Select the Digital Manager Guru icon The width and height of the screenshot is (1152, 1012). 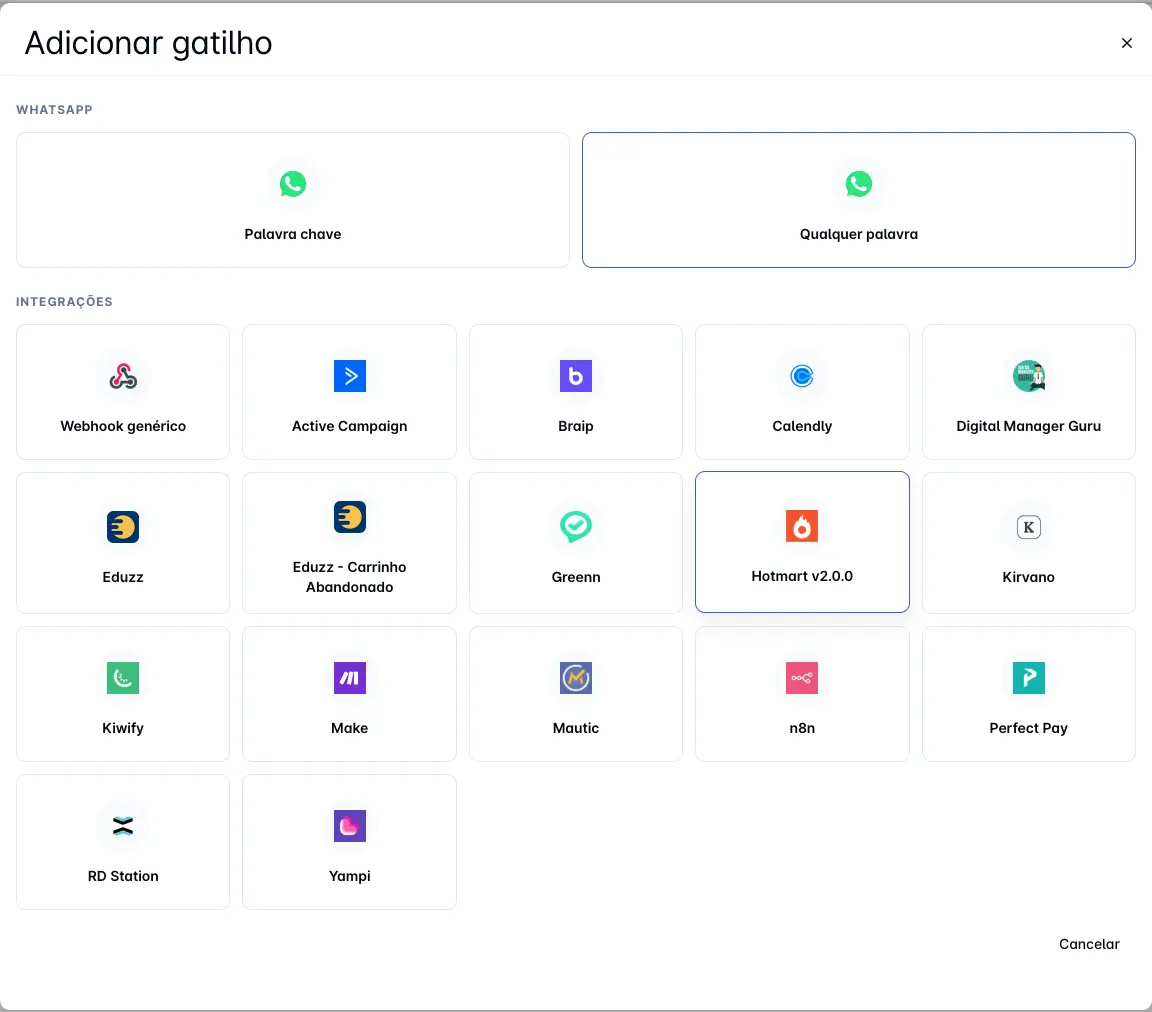[1029, 376]
